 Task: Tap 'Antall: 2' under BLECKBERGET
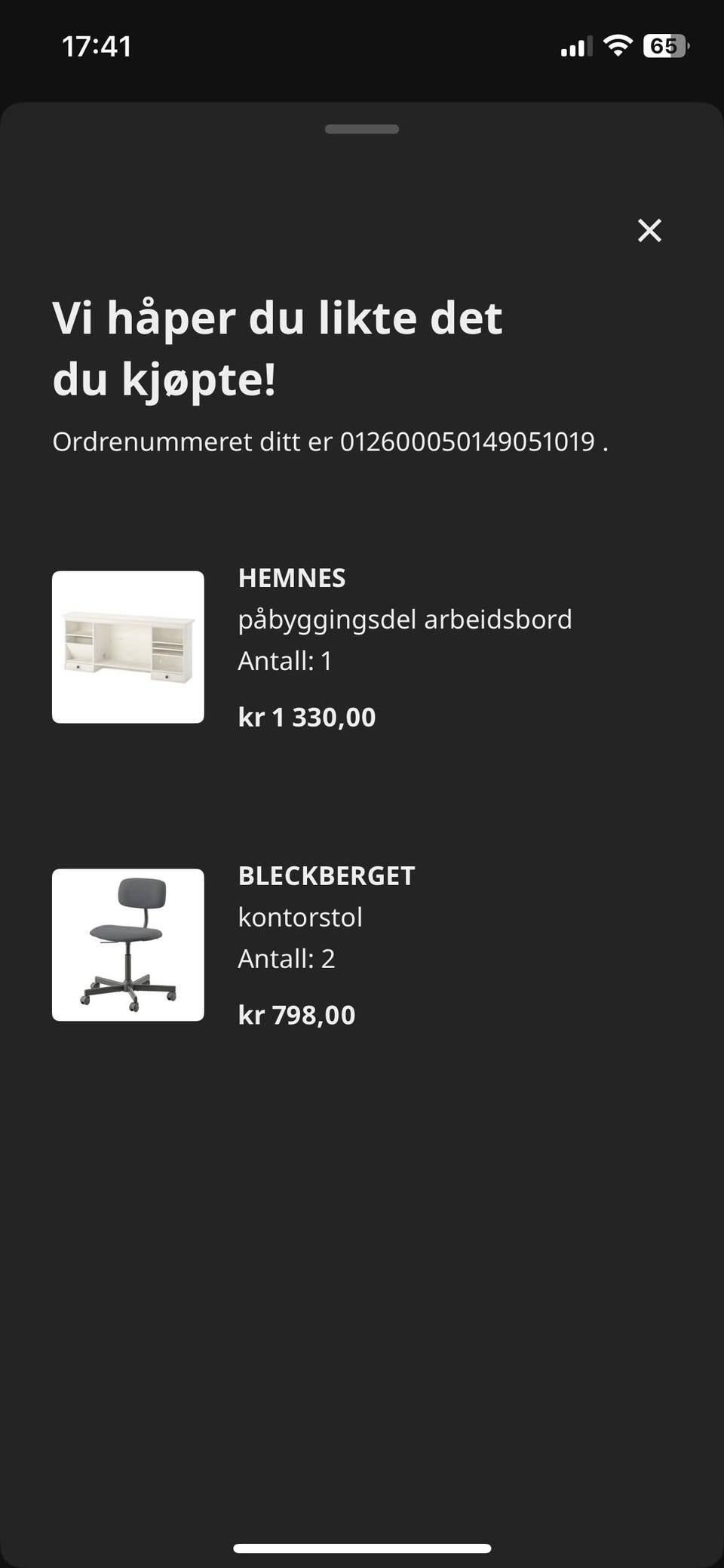coord(287,959)
